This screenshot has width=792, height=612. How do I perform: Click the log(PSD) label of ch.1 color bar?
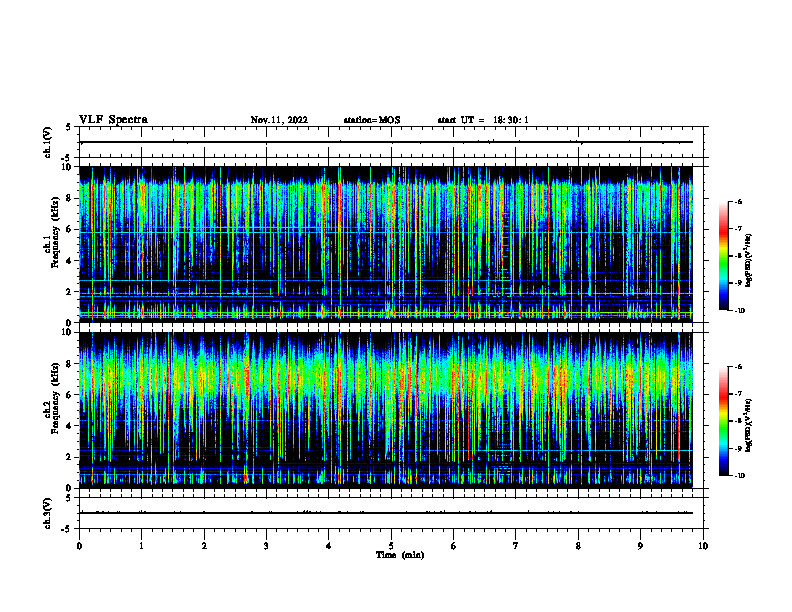pyautogui.click(x=749, y=261)
